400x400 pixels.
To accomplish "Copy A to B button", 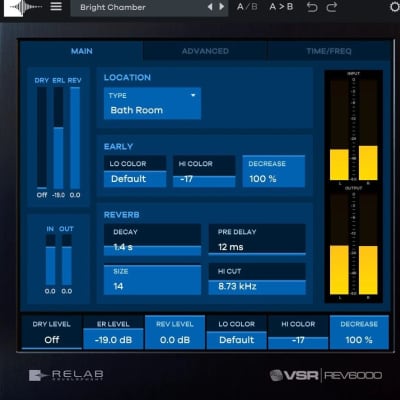I will pos(281,7).
